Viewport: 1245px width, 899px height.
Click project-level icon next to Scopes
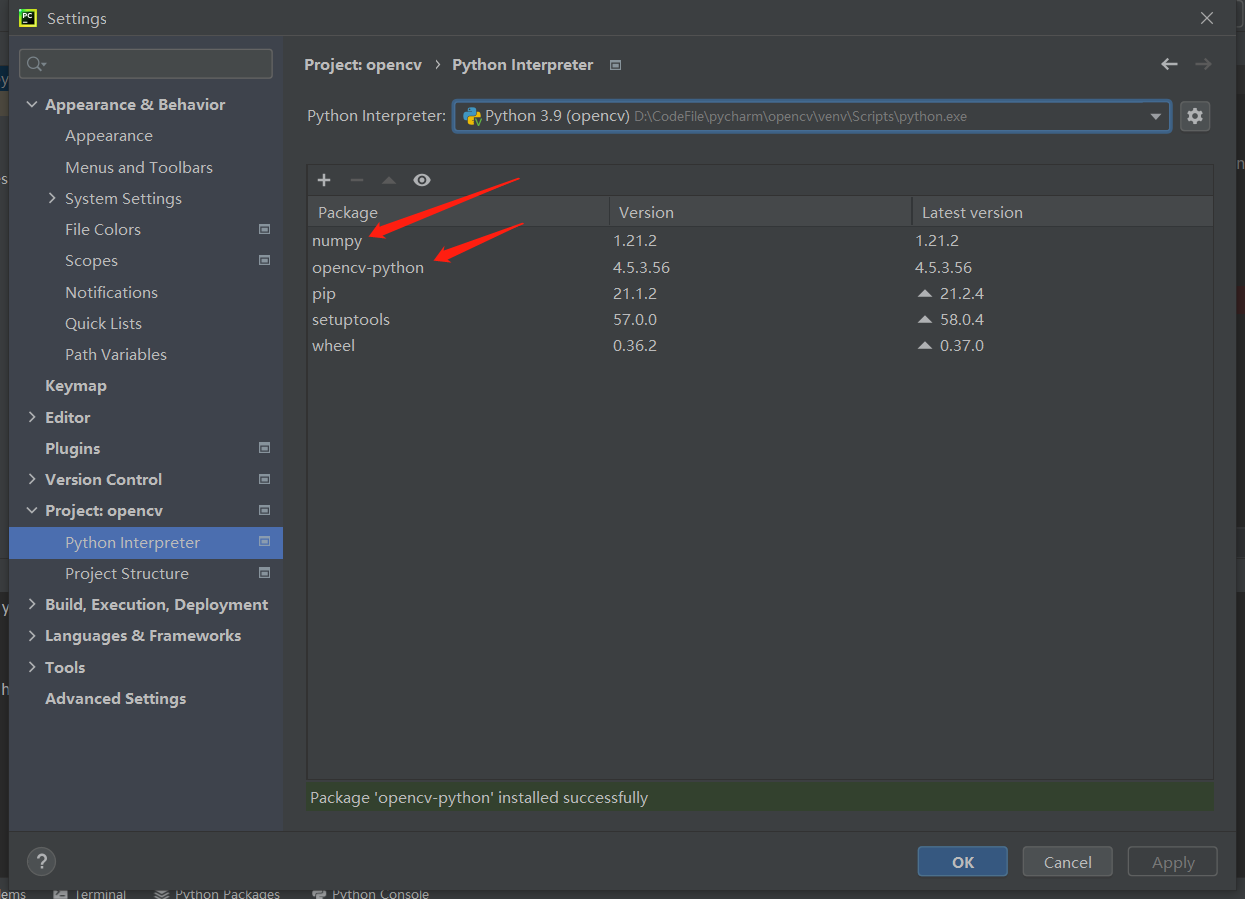coord(264,260)
